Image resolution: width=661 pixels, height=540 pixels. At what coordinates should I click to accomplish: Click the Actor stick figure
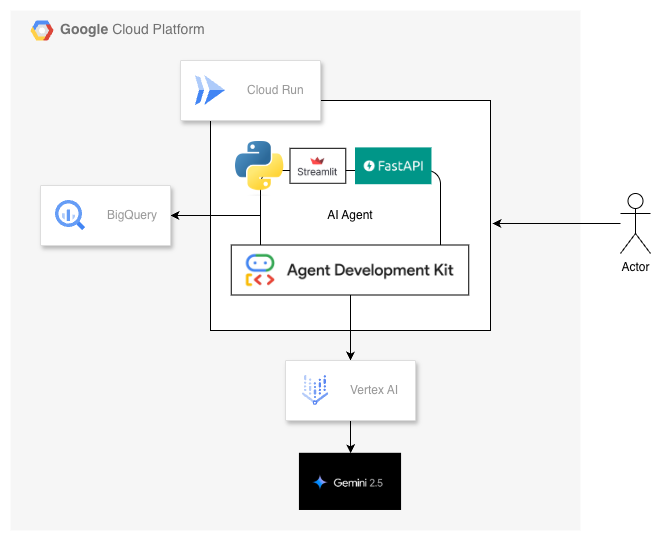tap(635, 223)
